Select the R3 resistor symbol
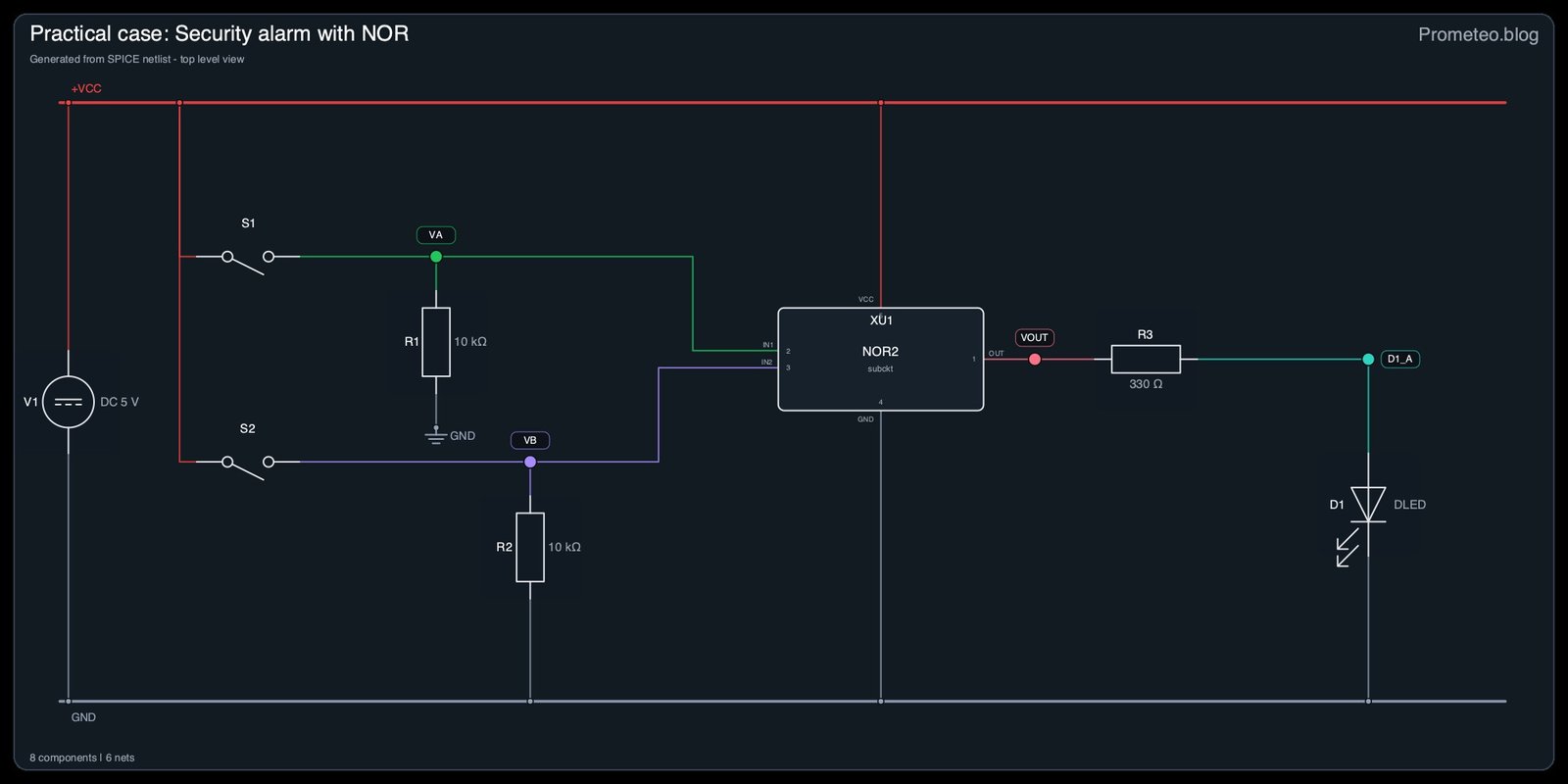 (x=1146, y=360)
